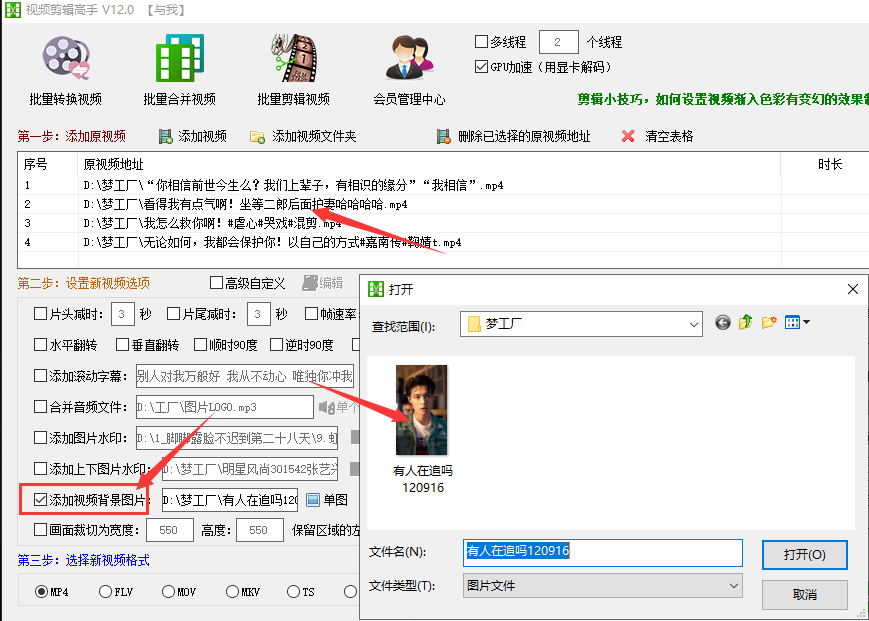Click the speaker icon beside 合并音频文件
The width and height of the screenshot is (869, 621).
pos(327,408)
